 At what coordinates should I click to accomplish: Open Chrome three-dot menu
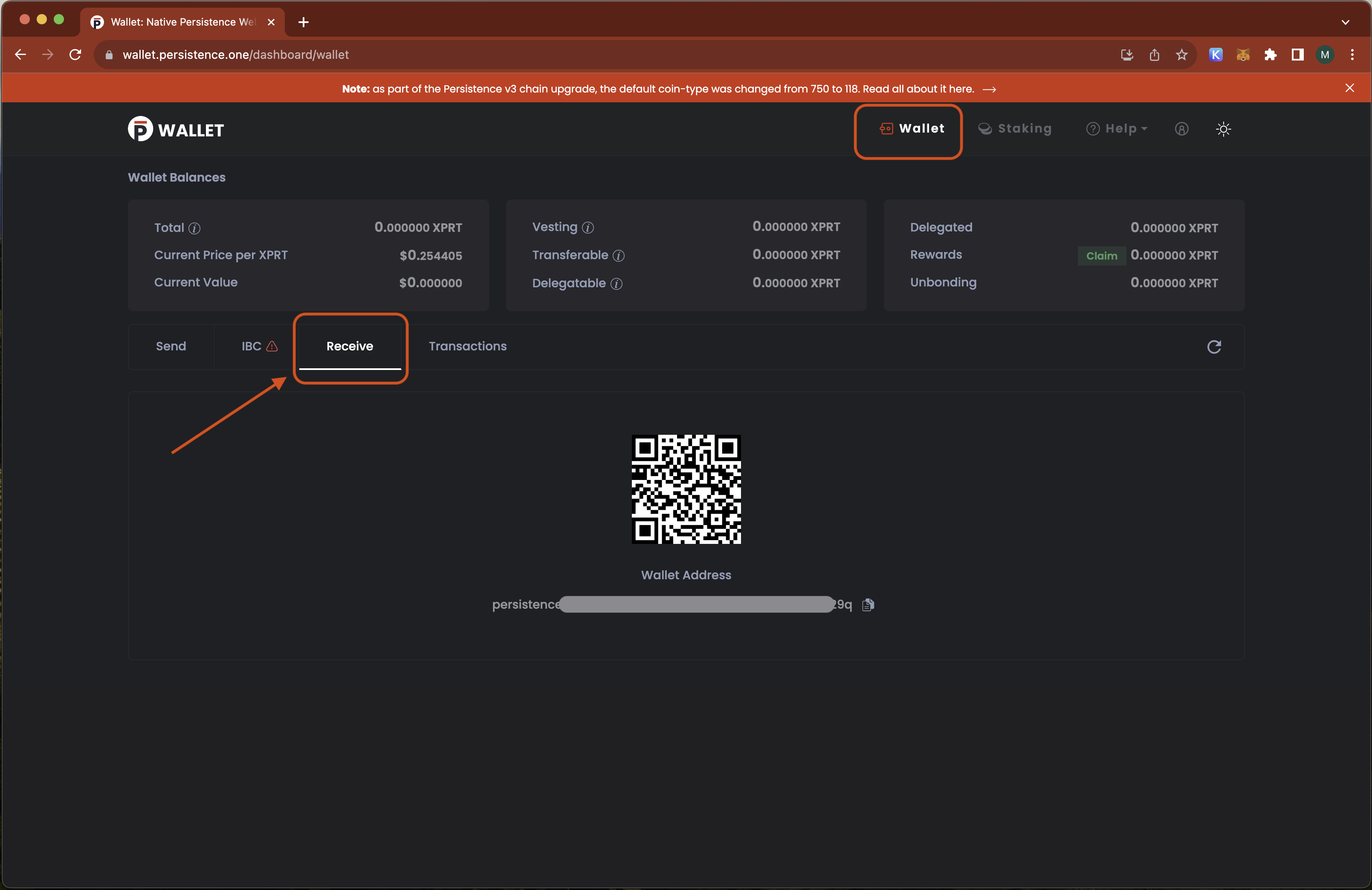(1352, 55)
